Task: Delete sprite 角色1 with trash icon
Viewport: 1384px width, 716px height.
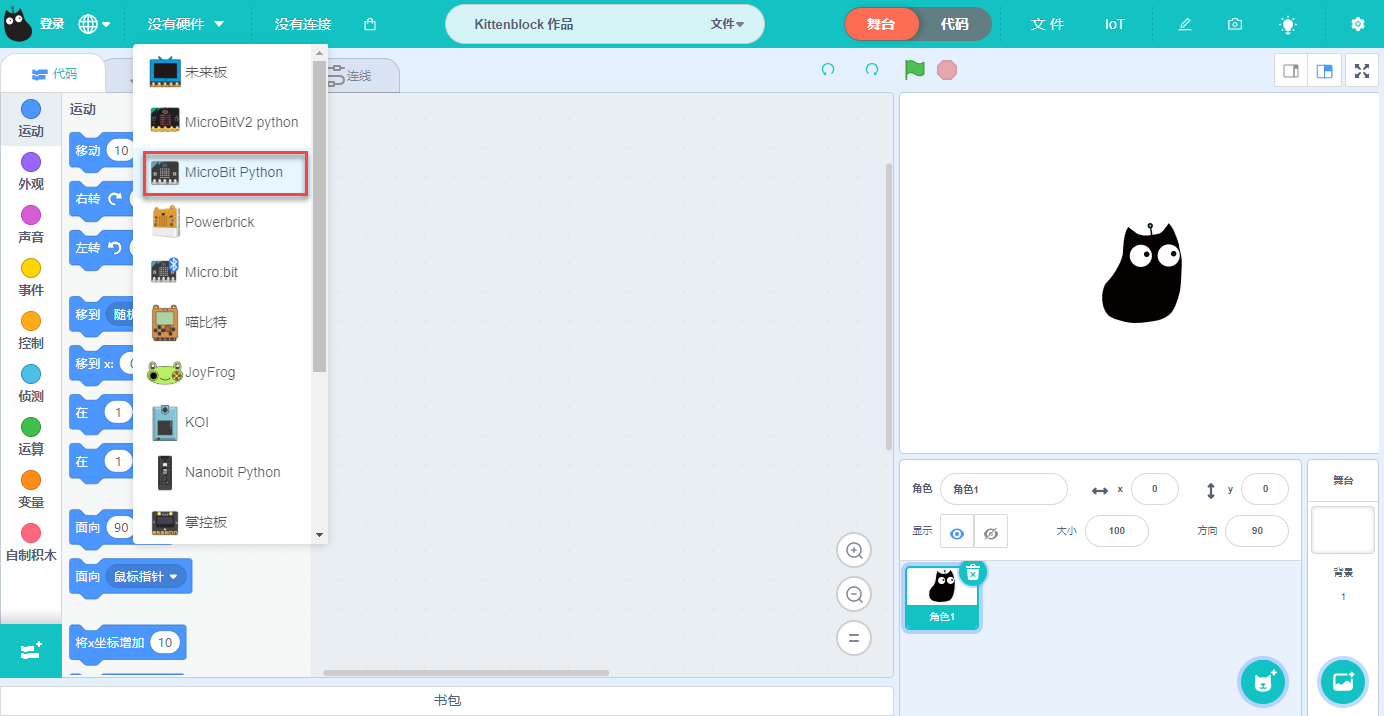Action: click(973, 572)
